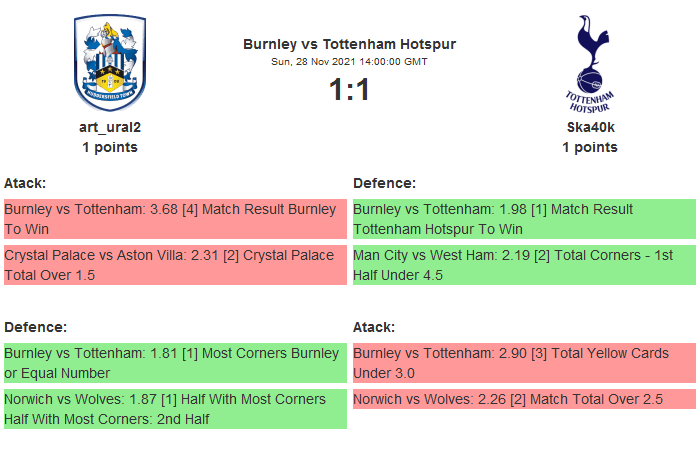Open art_ural2 player profile name
Viewport: 700px width, 460px height.
tap(110, 127)
